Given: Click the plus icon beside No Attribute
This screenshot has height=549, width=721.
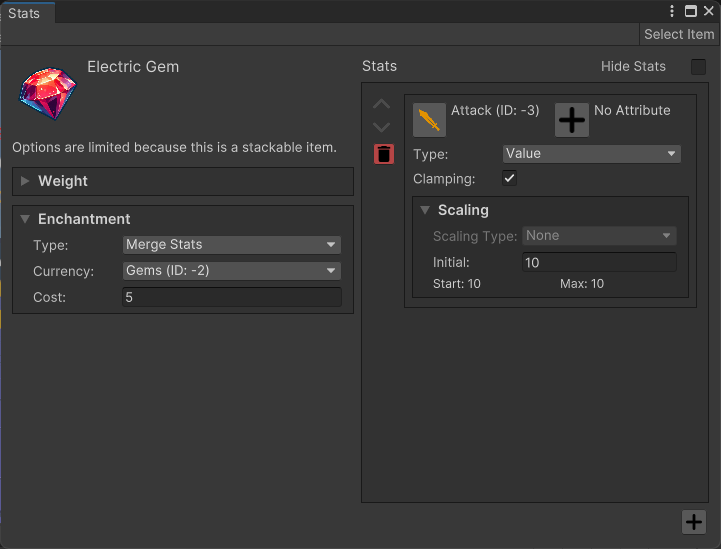Looking at the screenshot, I should (572, 120).
